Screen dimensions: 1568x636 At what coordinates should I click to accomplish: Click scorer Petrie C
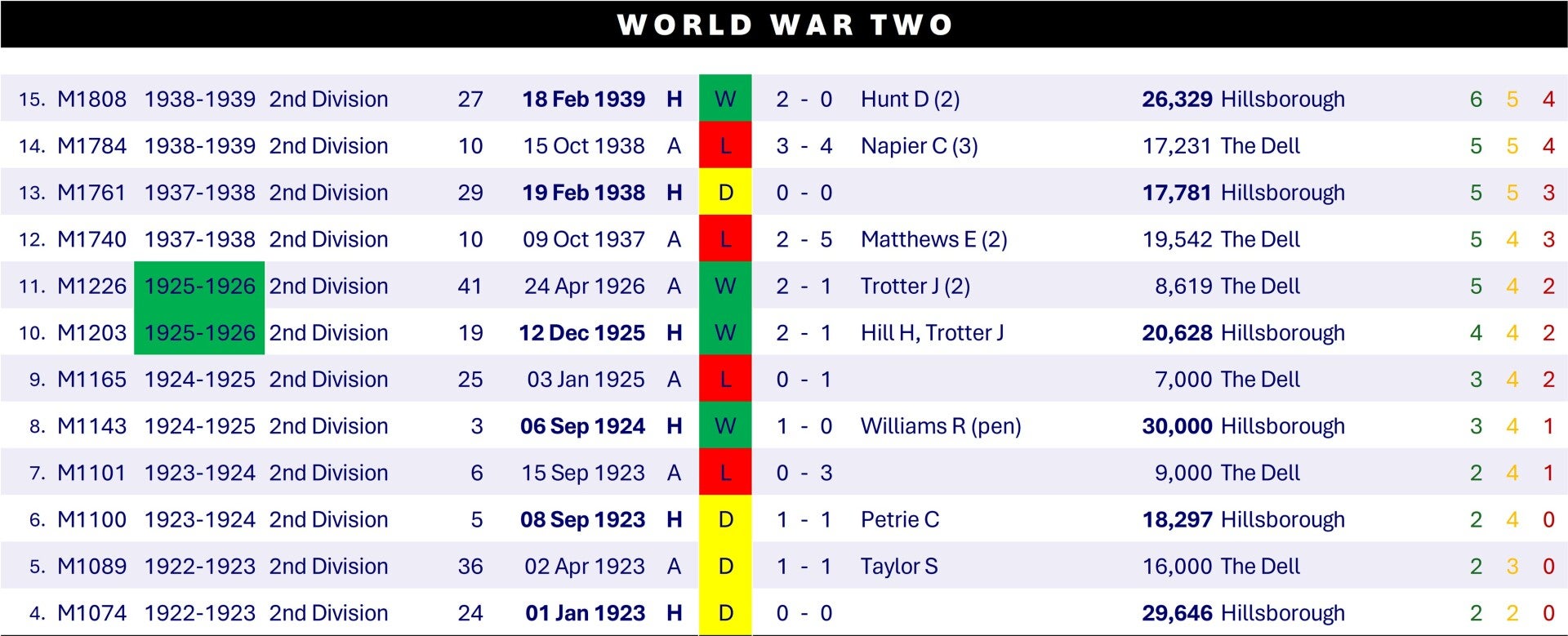pos(900,520)
